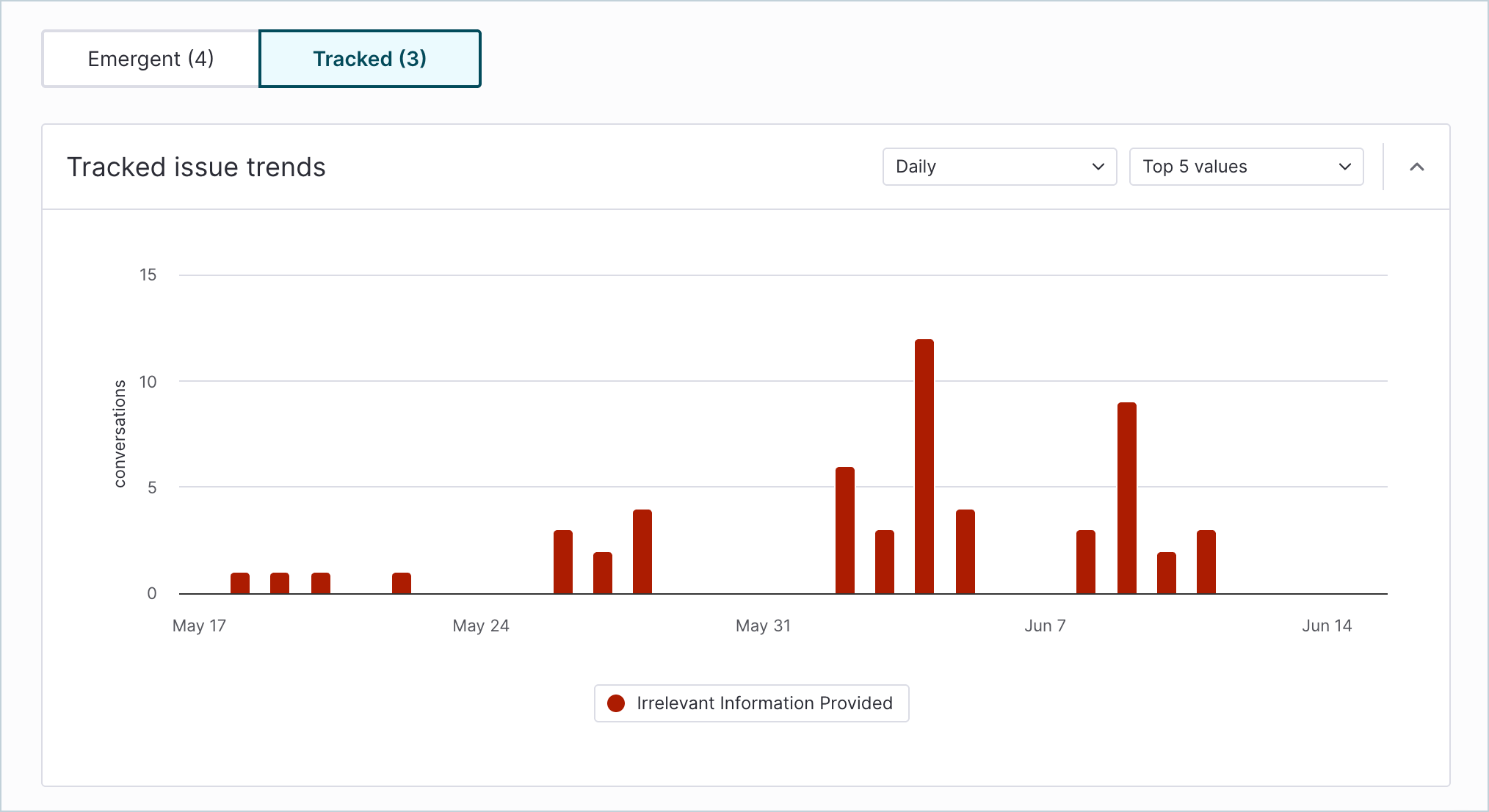Collapse the Tracked issue trends panel
The width and height of the screenshot is (1489, 812).
(1417, 167)
